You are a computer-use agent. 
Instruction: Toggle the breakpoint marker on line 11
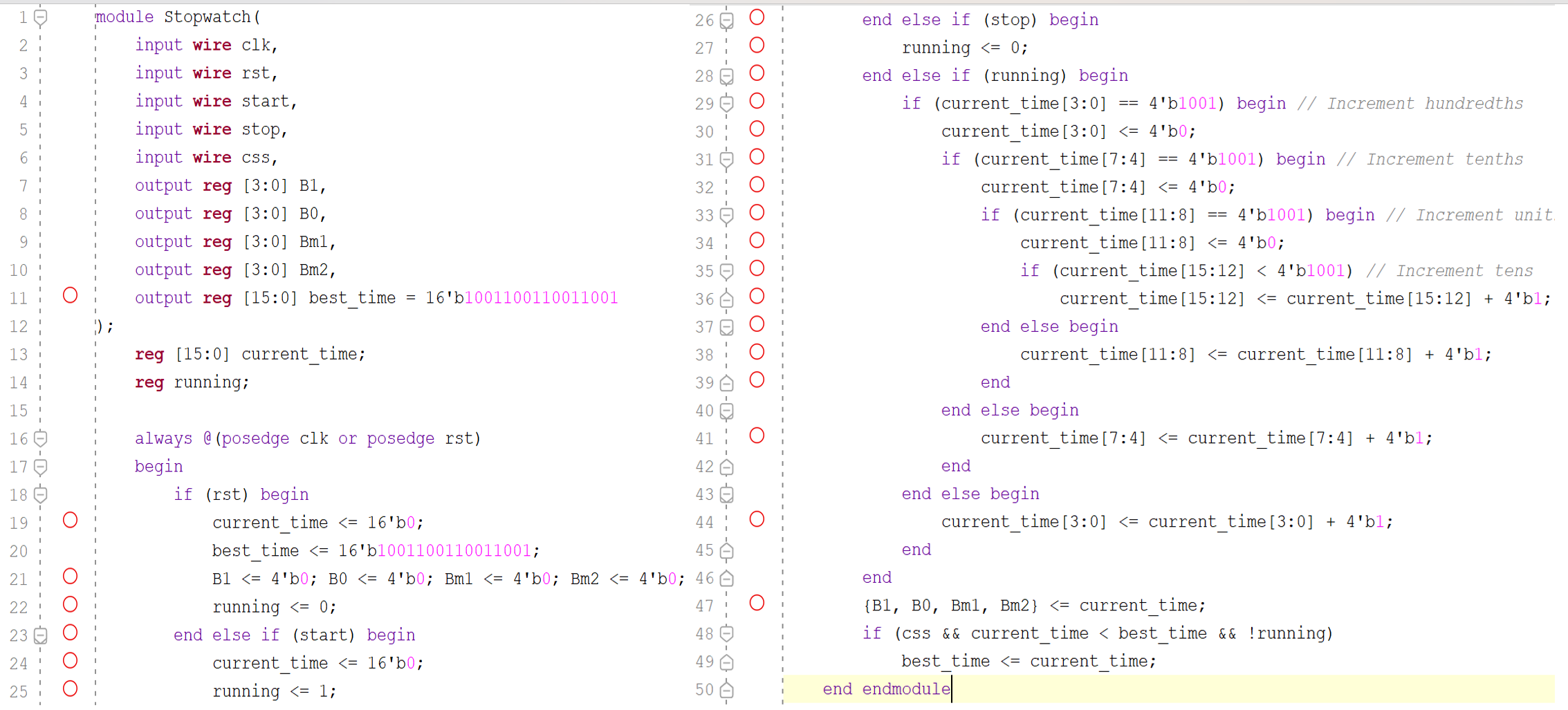click(x=70, y=296)
